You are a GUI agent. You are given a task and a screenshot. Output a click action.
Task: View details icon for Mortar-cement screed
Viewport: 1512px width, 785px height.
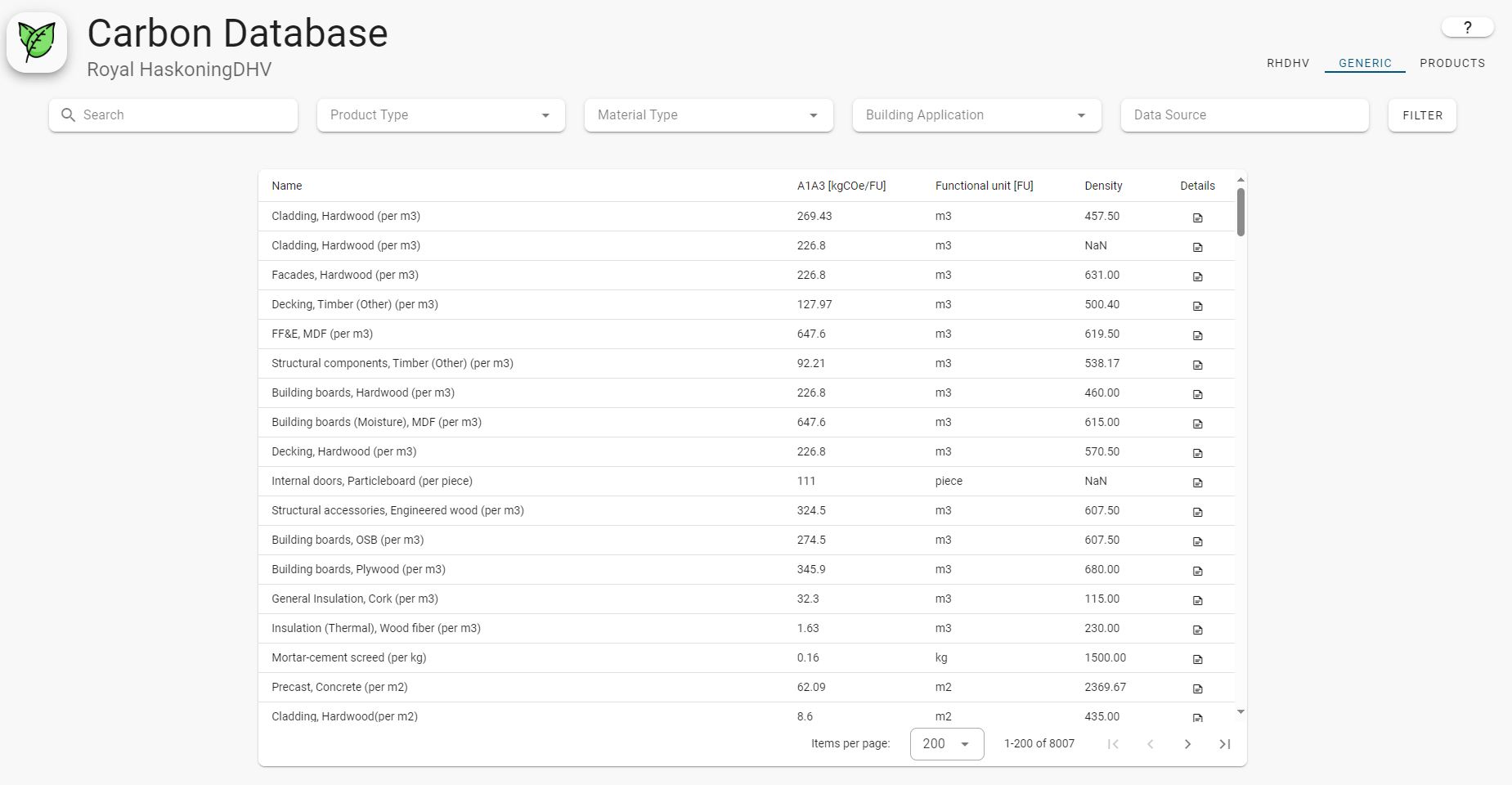point(1197,659)
